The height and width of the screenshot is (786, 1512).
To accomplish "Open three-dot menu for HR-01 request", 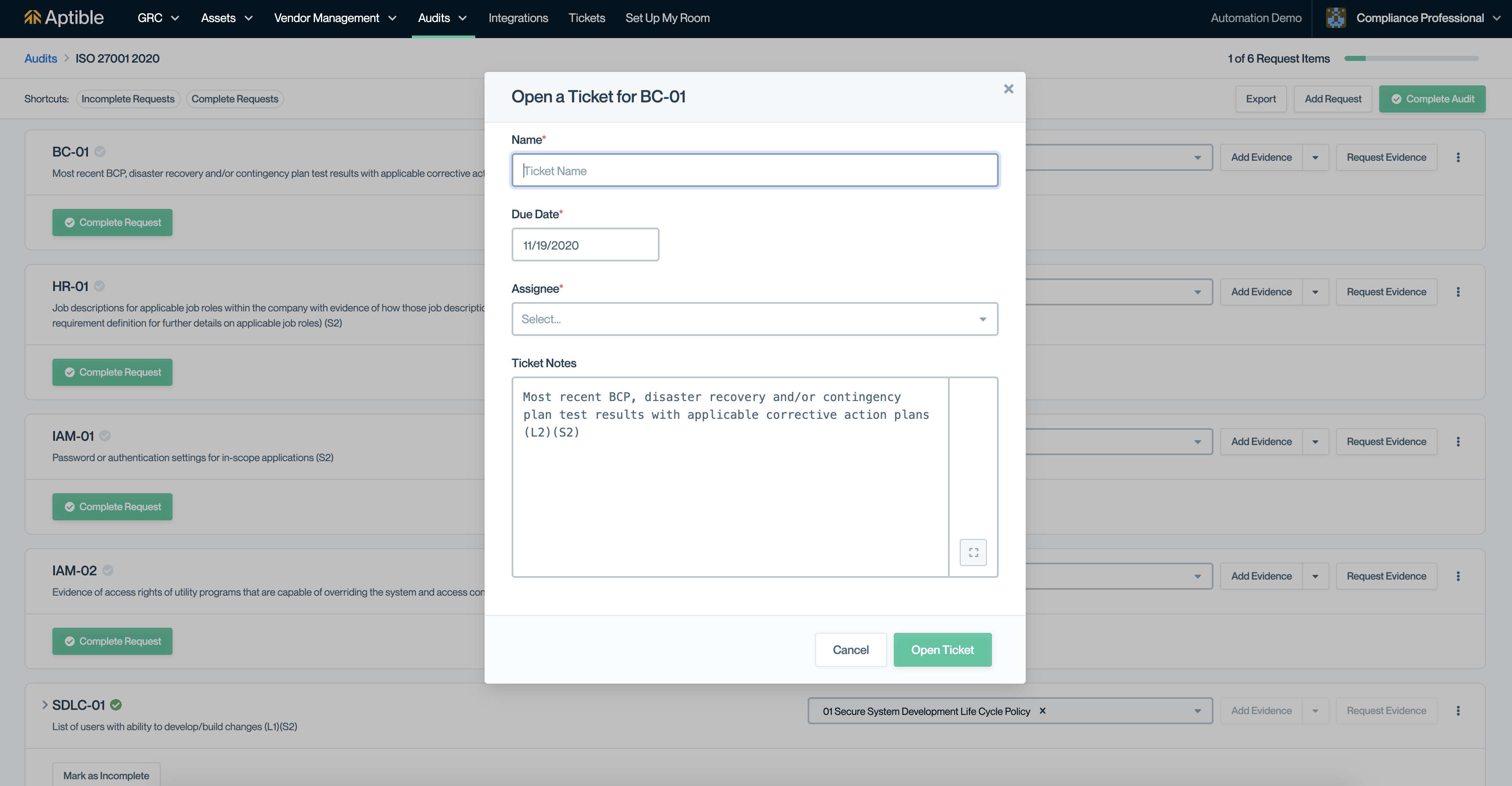I will click(1458, 292).
